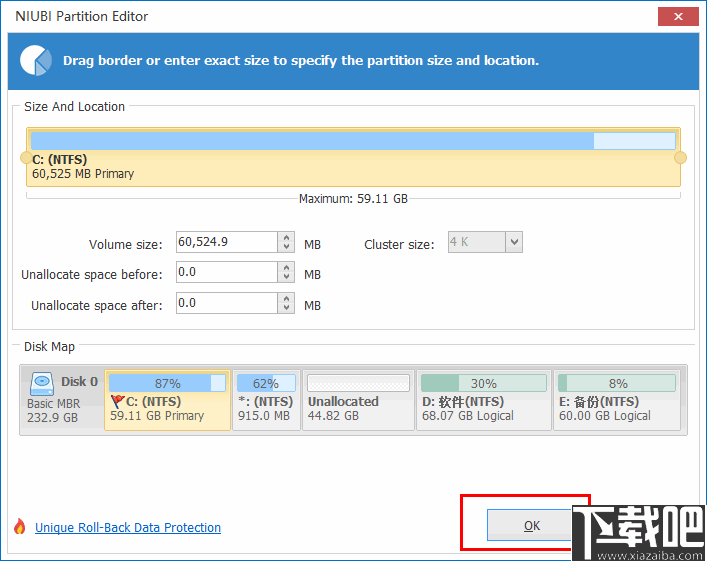The width and height of the screenshot is (707, 561).
Task: Click the Unallocate space before field
Action: click(x=227, y=272)
